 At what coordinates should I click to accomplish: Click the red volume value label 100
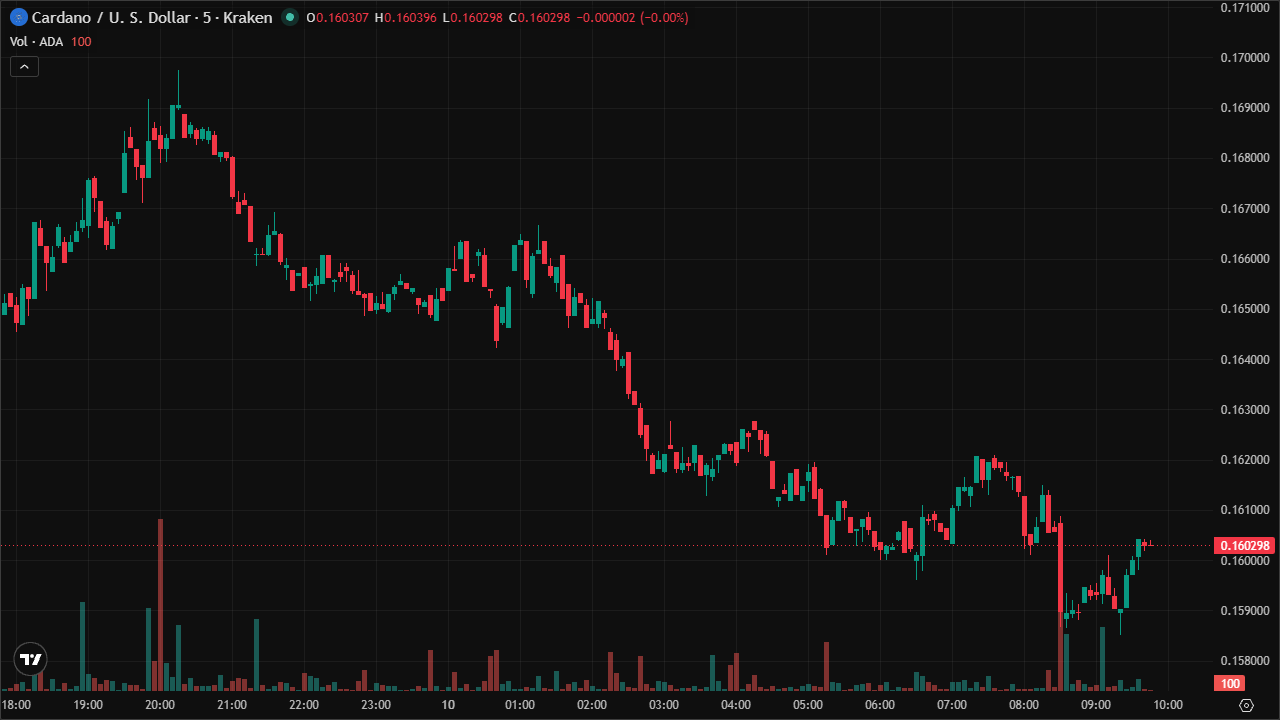pyautogui.click(x=1231, y=684)
